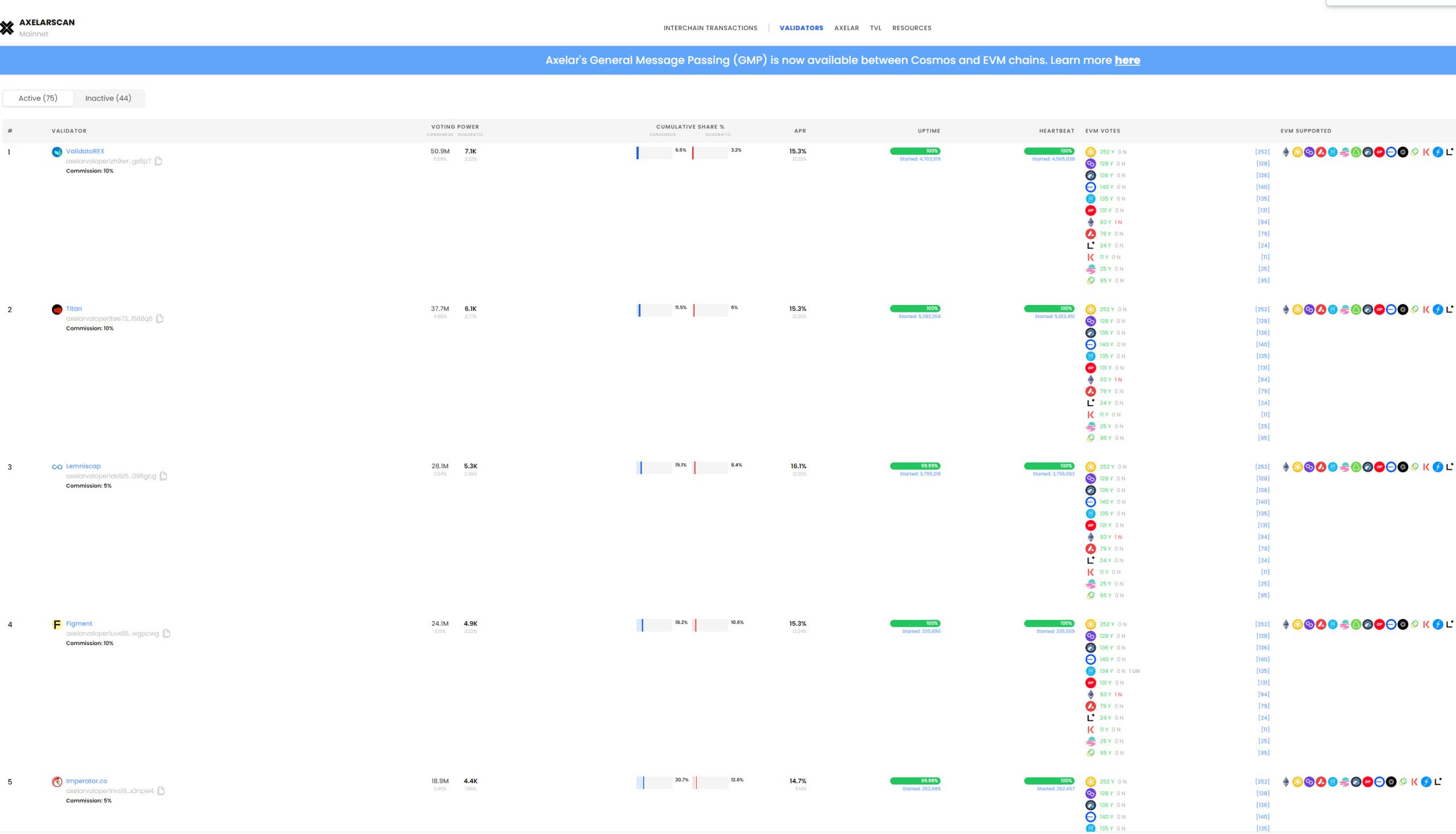Click Ethereum icon in ValidatoREX's EVM supported
Viewport: 1456px width, 834px height.
point(1286,152)
